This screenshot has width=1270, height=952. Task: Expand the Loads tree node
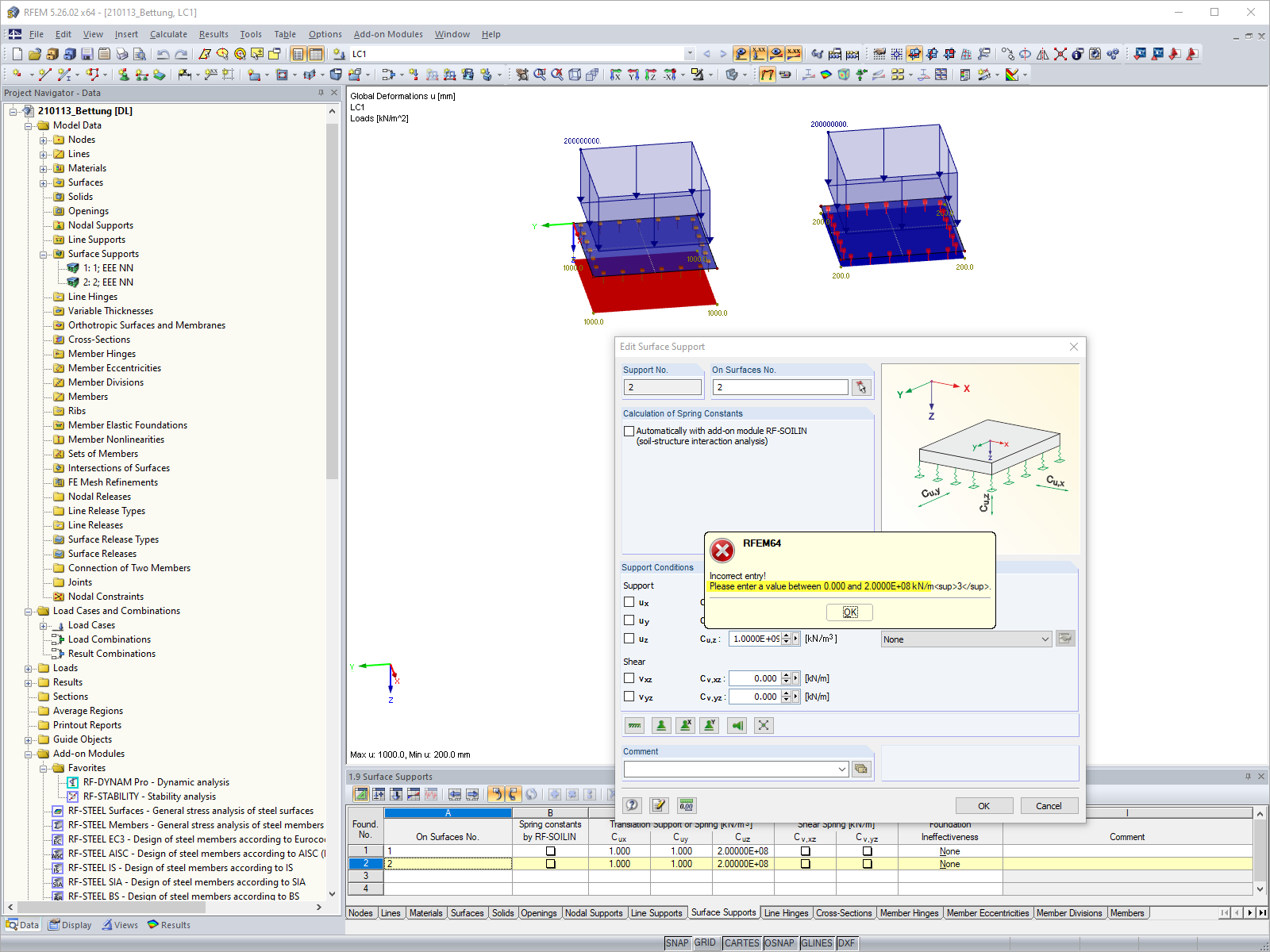click(29, 668)
